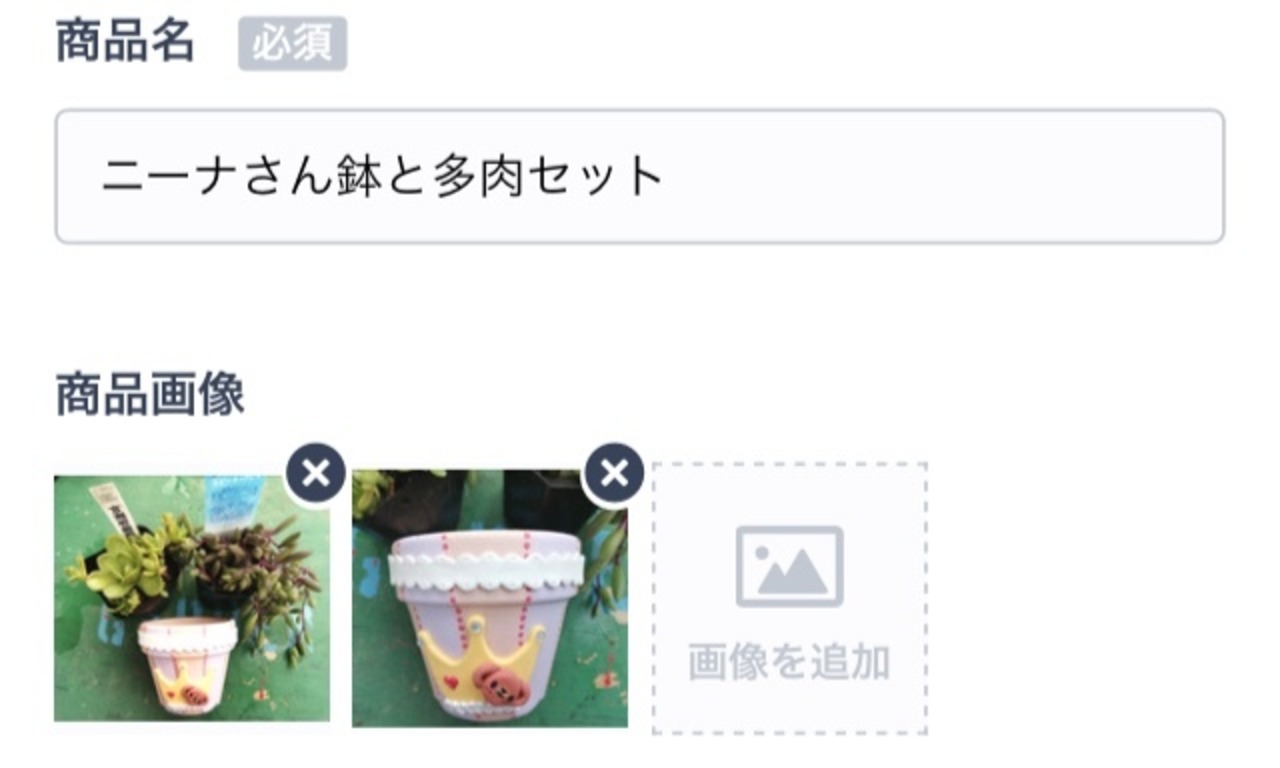This screenshot has height=768, width=1280.
Task: Open the second thumbnail showing the purple pot
Action: 490,598
